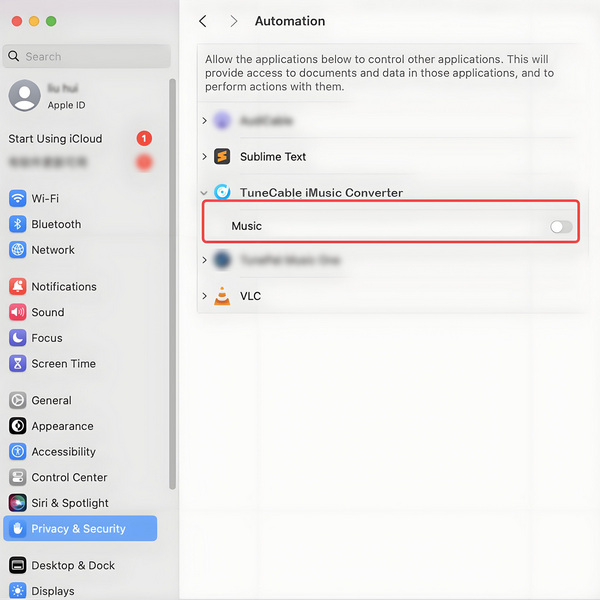Open Accessibility settings

click(80, 452)
